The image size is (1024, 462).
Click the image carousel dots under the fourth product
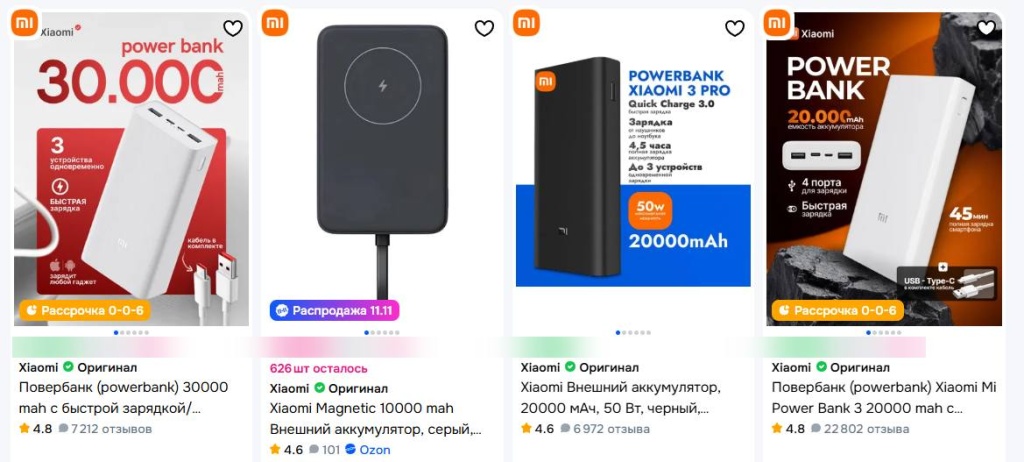coord(883,332)
